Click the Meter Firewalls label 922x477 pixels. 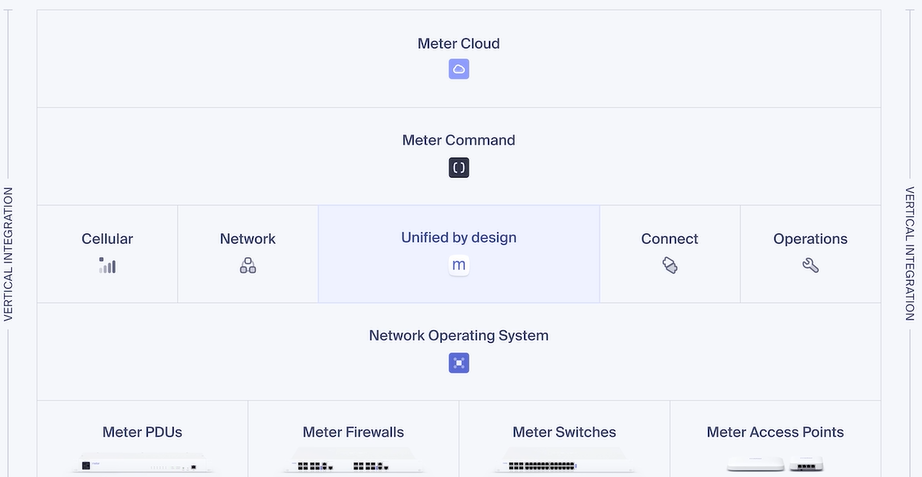(x=353, y=432)
